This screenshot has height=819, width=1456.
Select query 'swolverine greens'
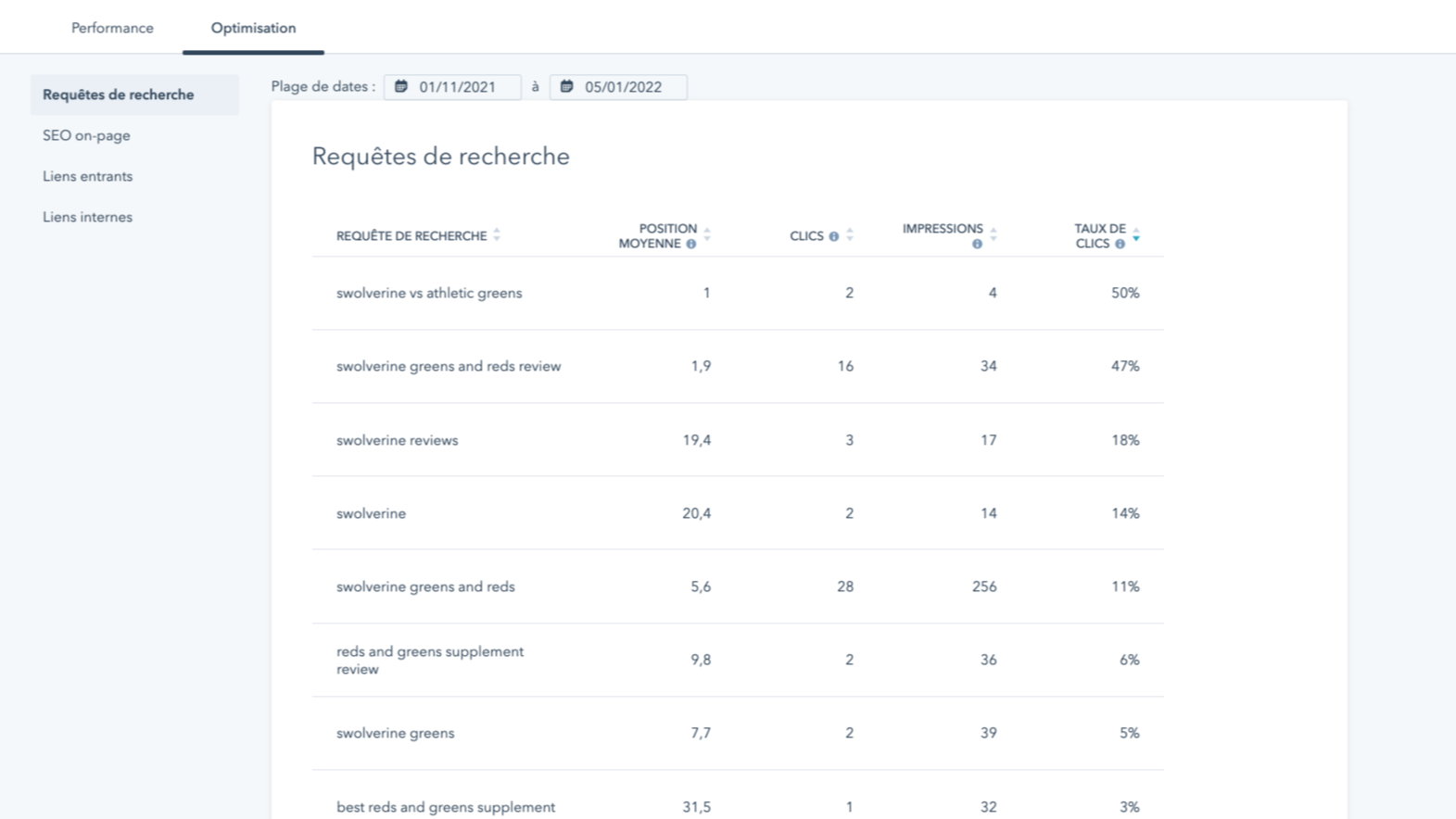tap(395, 733)
